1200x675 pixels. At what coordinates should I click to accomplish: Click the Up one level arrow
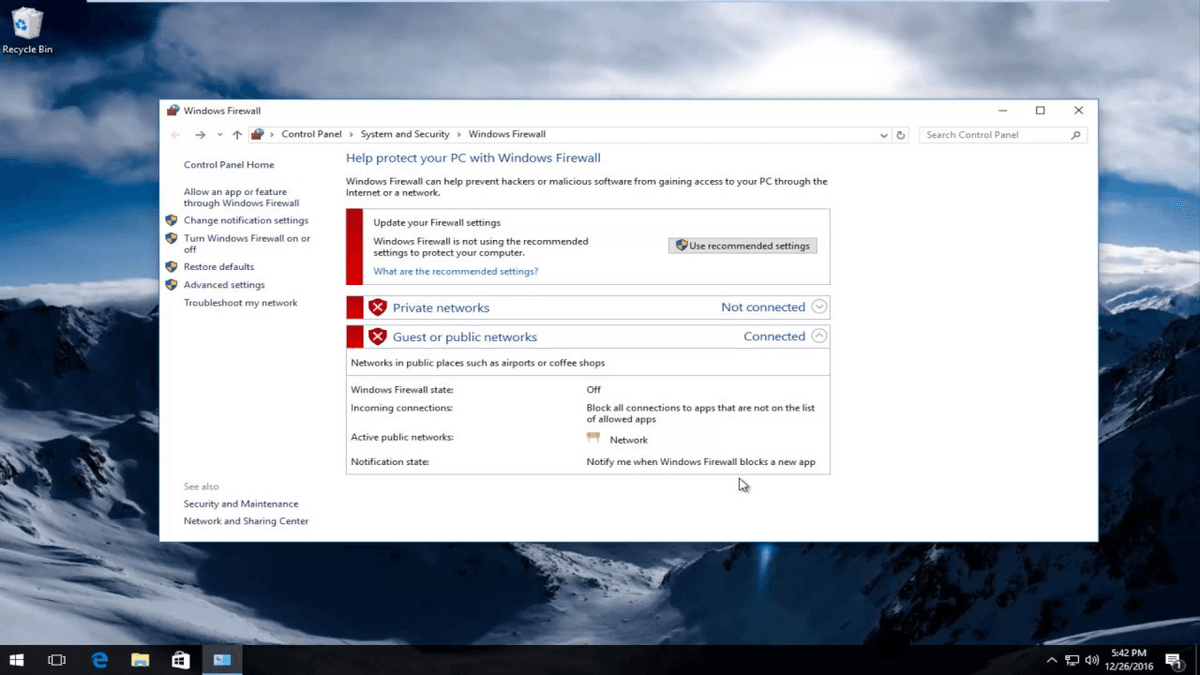point(237,135)
